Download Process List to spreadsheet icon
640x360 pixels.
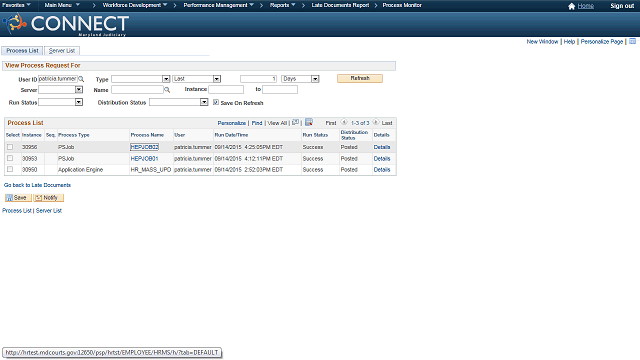pyautogui.click(x=309, y=122)
